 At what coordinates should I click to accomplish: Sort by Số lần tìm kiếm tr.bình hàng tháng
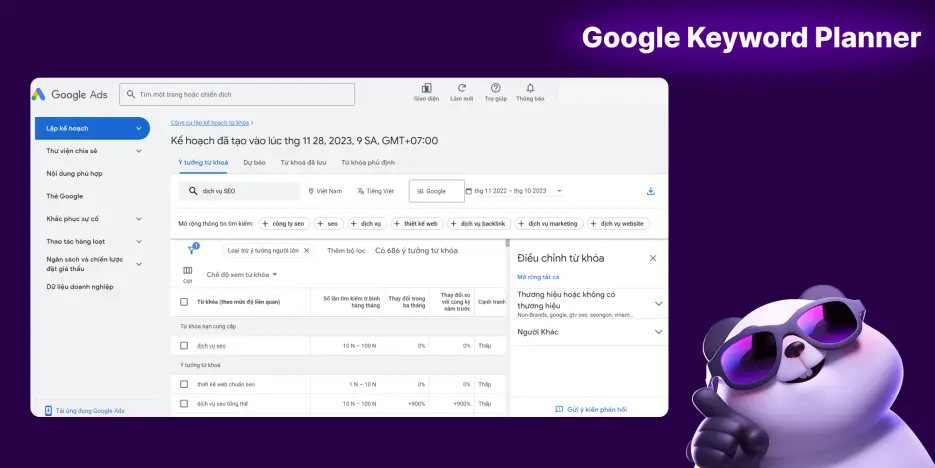(x=351, y=302)
